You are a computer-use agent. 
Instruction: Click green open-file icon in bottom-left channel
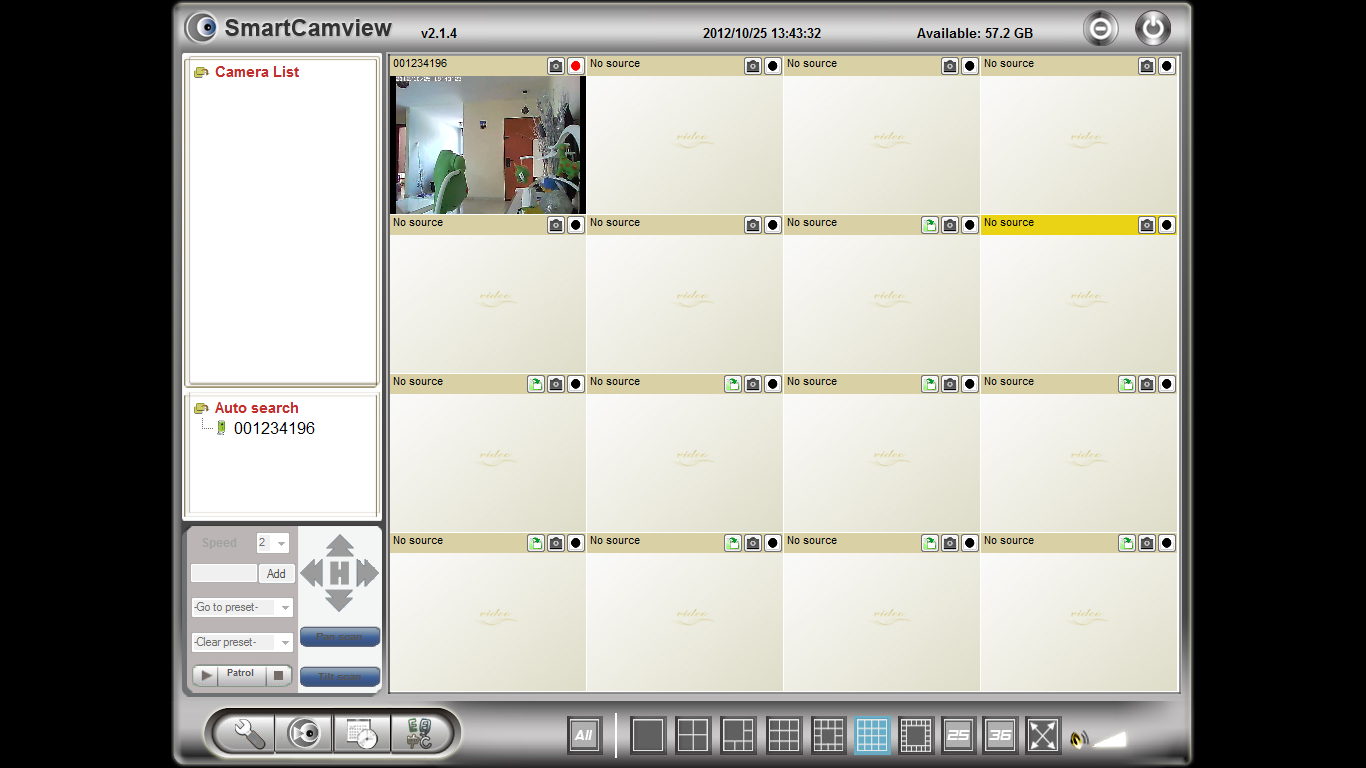pyautogui.click(x=536, y=543)
